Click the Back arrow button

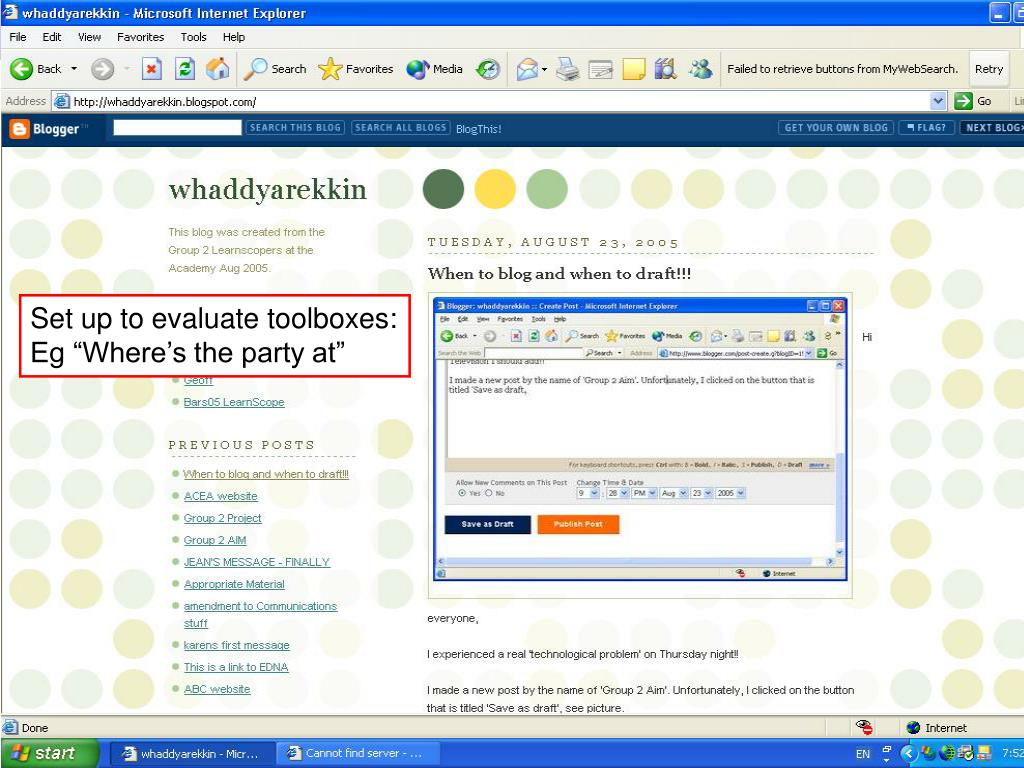tap(36, 69)
